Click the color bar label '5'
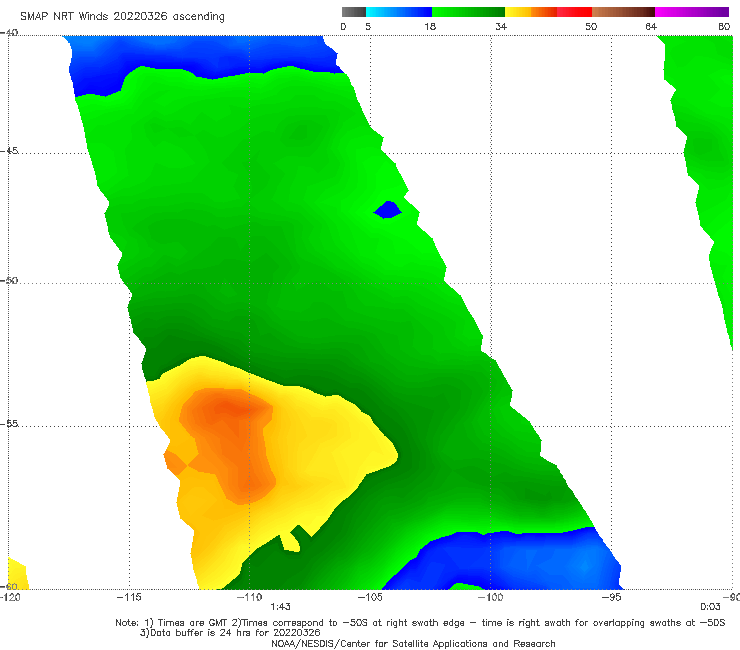Image resolution: width=740 pixels, height=650 pixels. [x=368, y=26]
